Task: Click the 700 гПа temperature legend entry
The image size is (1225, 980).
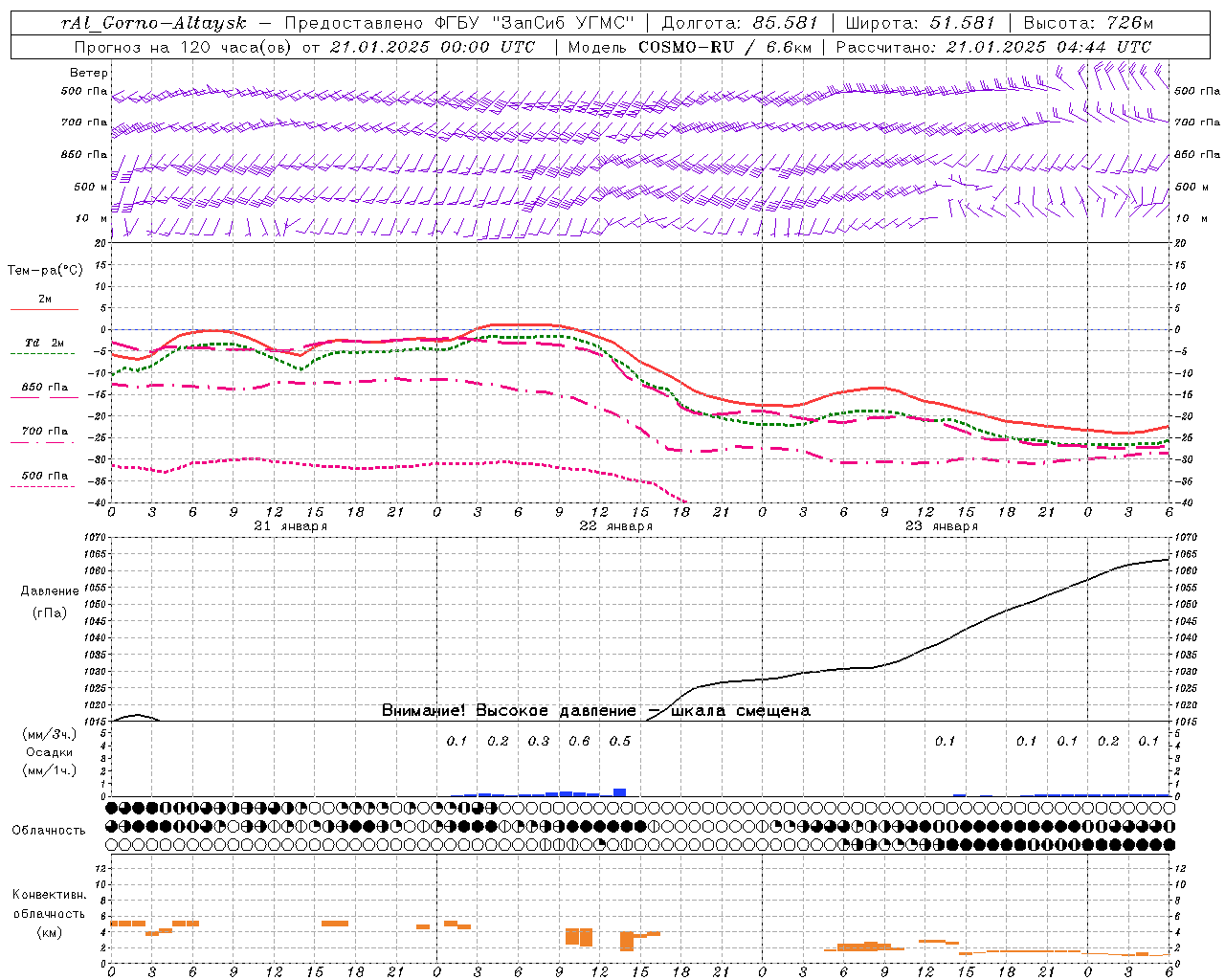Action: coord(44,432)
